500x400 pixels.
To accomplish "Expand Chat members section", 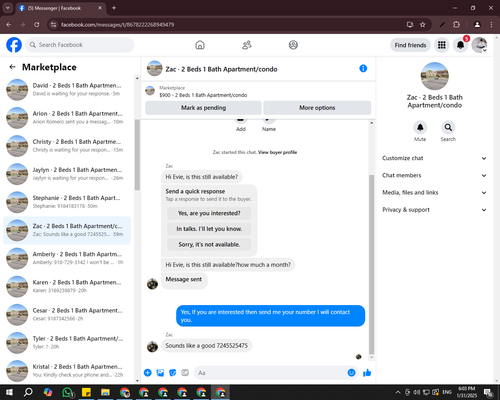I will pos(434,175).
